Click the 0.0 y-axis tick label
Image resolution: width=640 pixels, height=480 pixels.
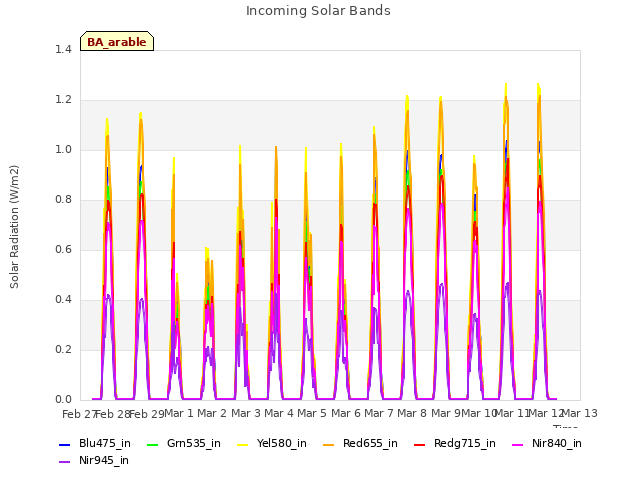[x=63, y=400]
